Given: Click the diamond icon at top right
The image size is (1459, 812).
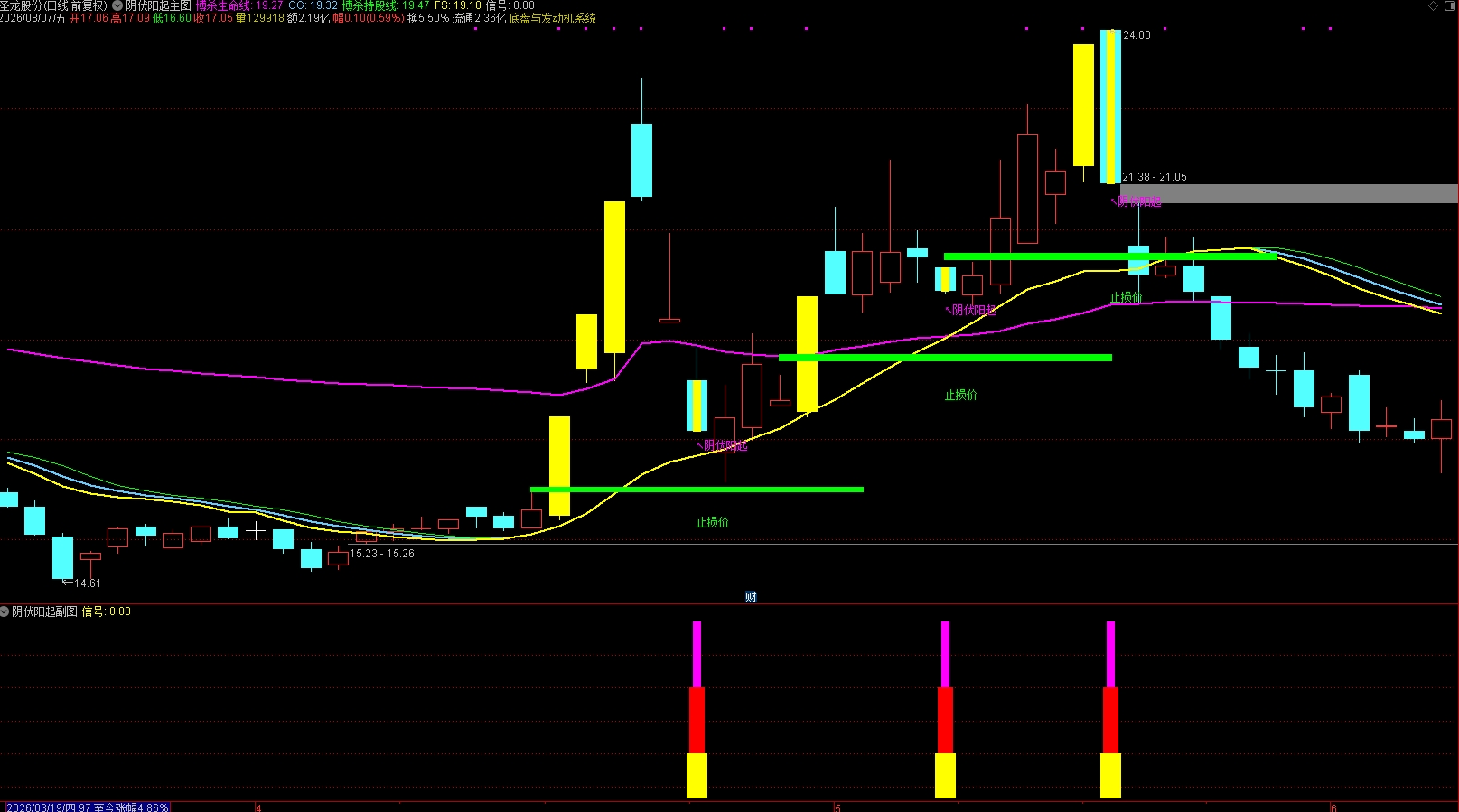Looking at the screenshot, I should tap(1433, 6).
